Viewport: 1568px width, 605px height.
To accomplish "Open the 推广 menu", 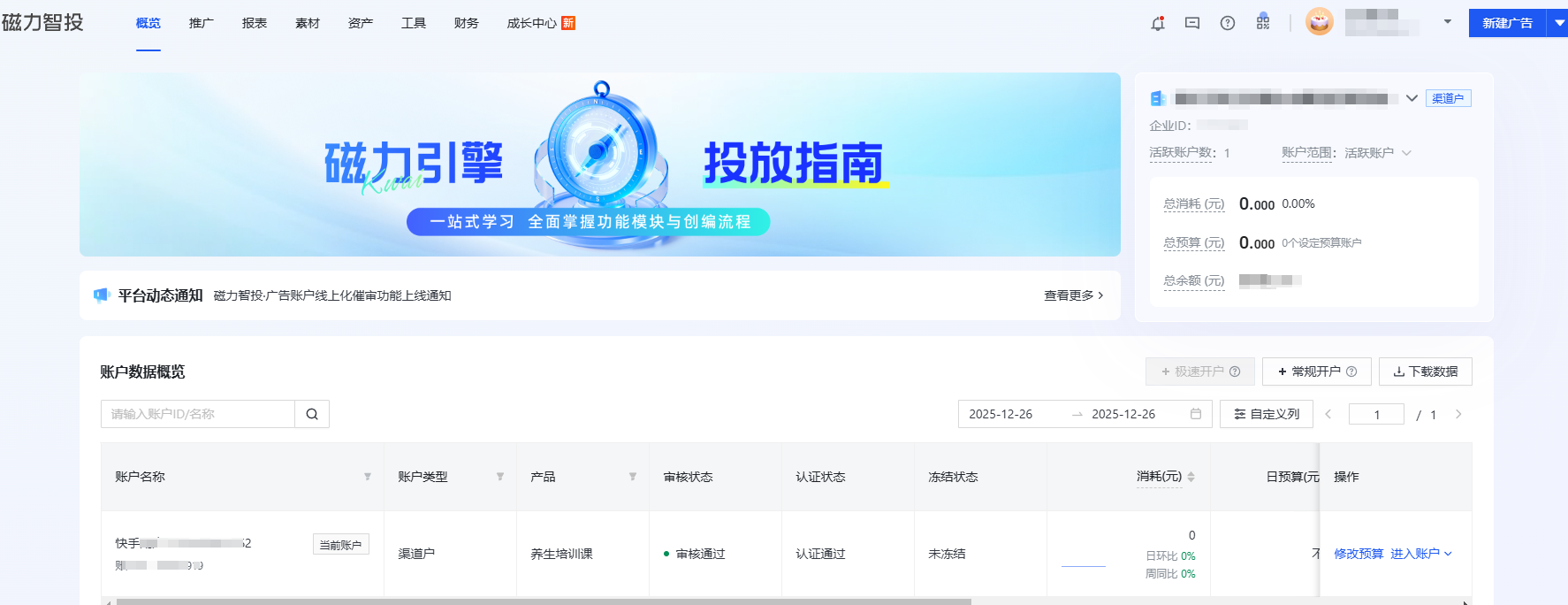I will 202,23.
